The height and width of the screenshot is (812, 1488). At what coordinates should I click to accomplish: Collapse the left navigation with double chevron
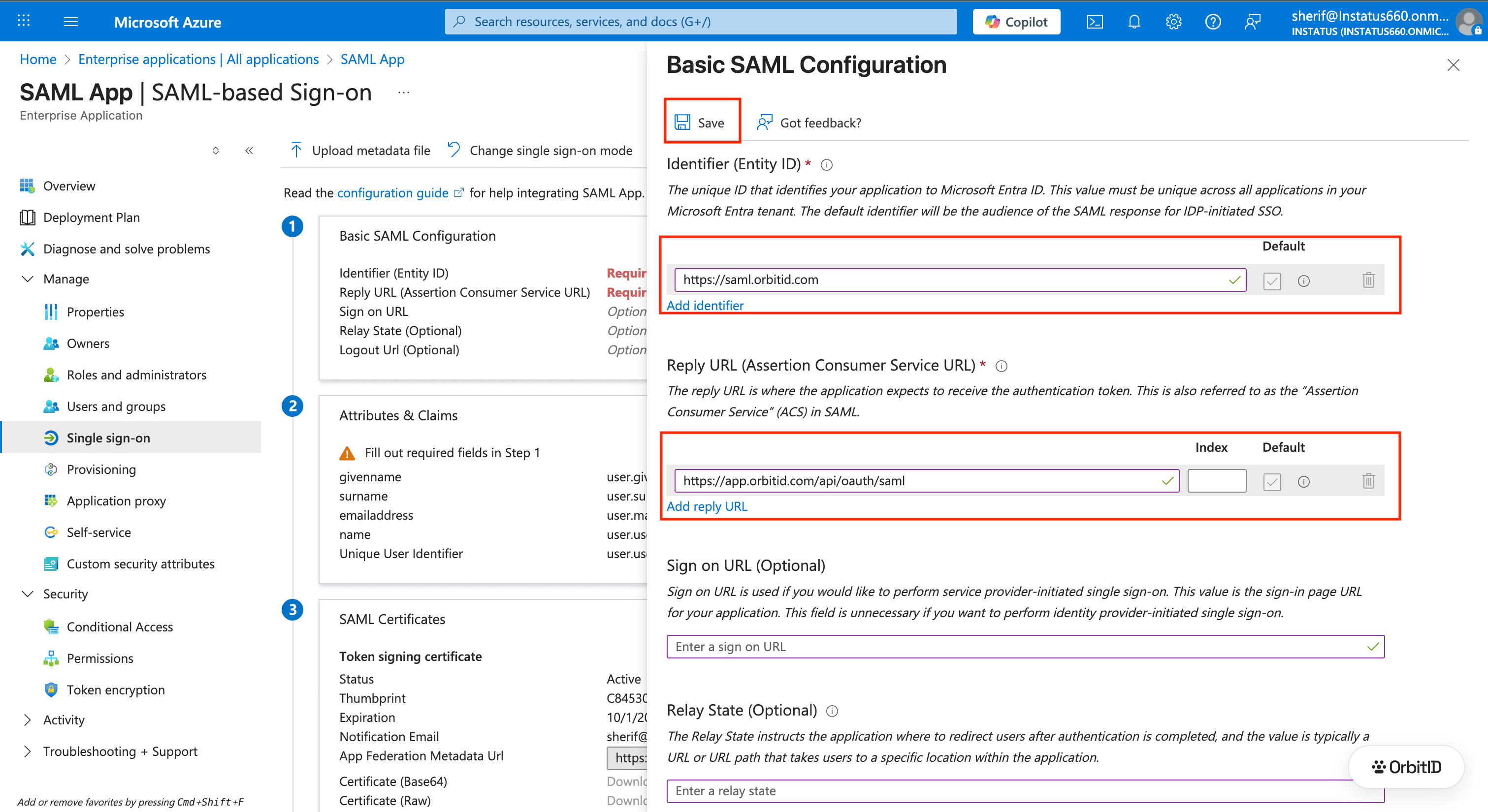pos(249,151)
